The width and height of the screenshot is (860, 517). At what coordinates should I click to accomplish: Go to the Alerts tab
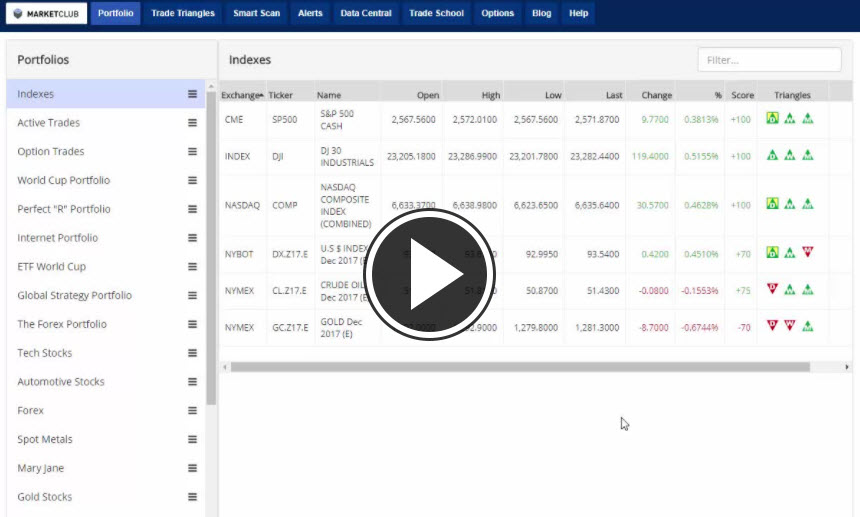click(310, 13)
